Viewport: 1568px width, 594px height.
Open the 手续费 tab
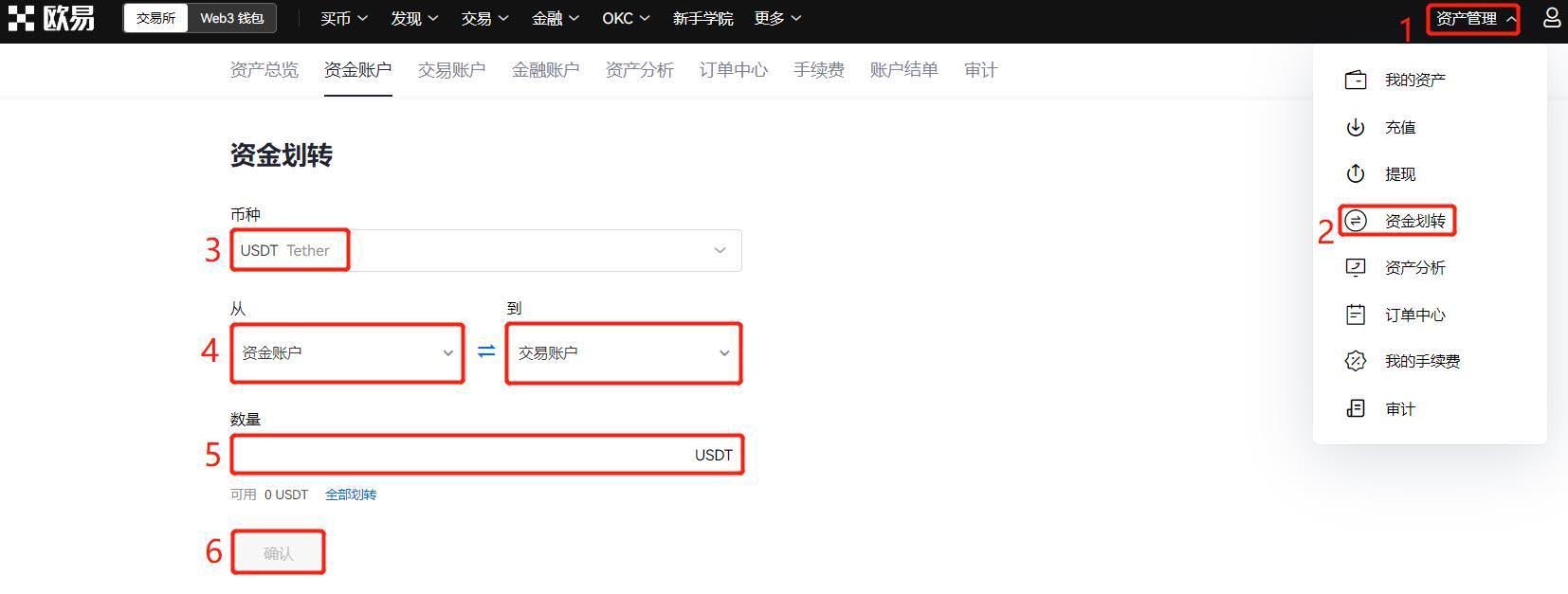pyautogui.click(x=819, y=70)
